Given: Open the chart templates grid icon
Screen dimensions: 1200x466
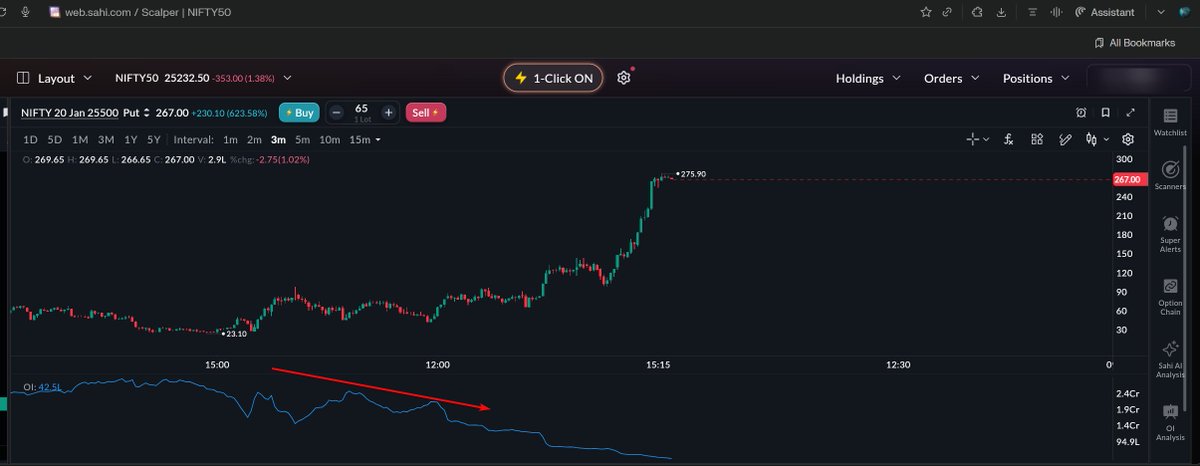Looking at the screenshot, I should click(1037, 139).
